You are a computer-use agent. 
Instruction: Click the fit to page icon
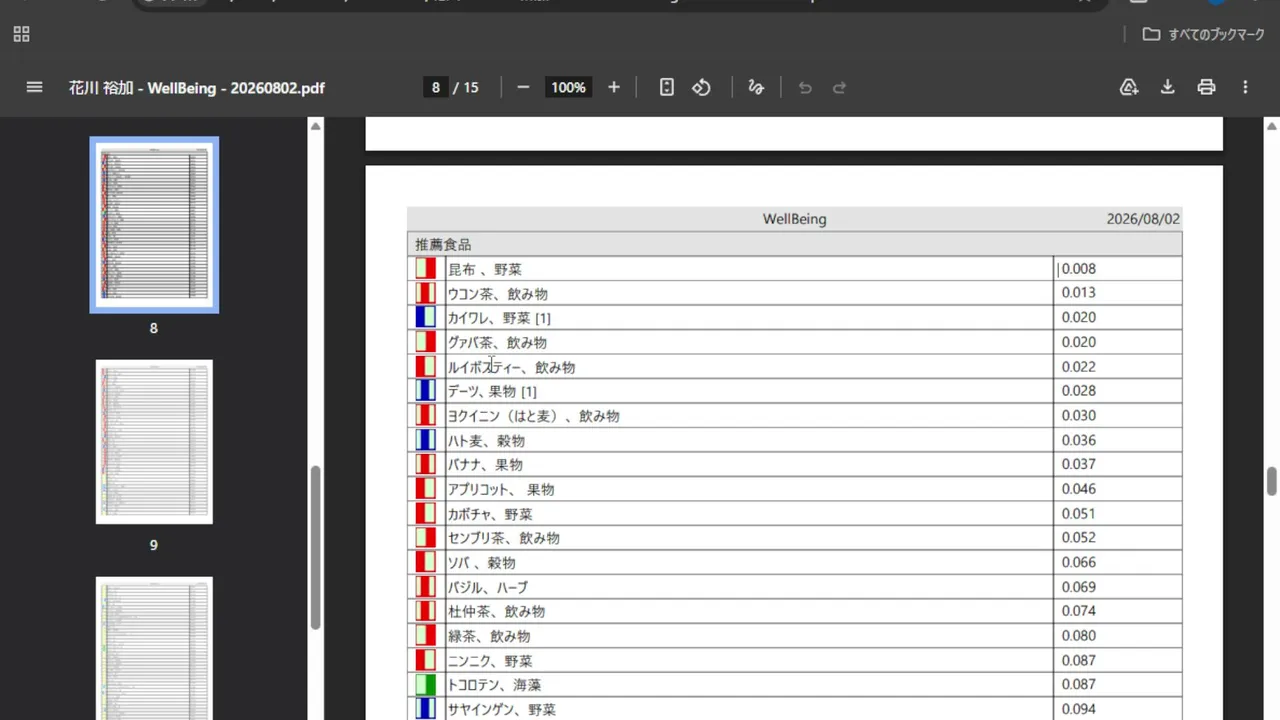point(667,87)
